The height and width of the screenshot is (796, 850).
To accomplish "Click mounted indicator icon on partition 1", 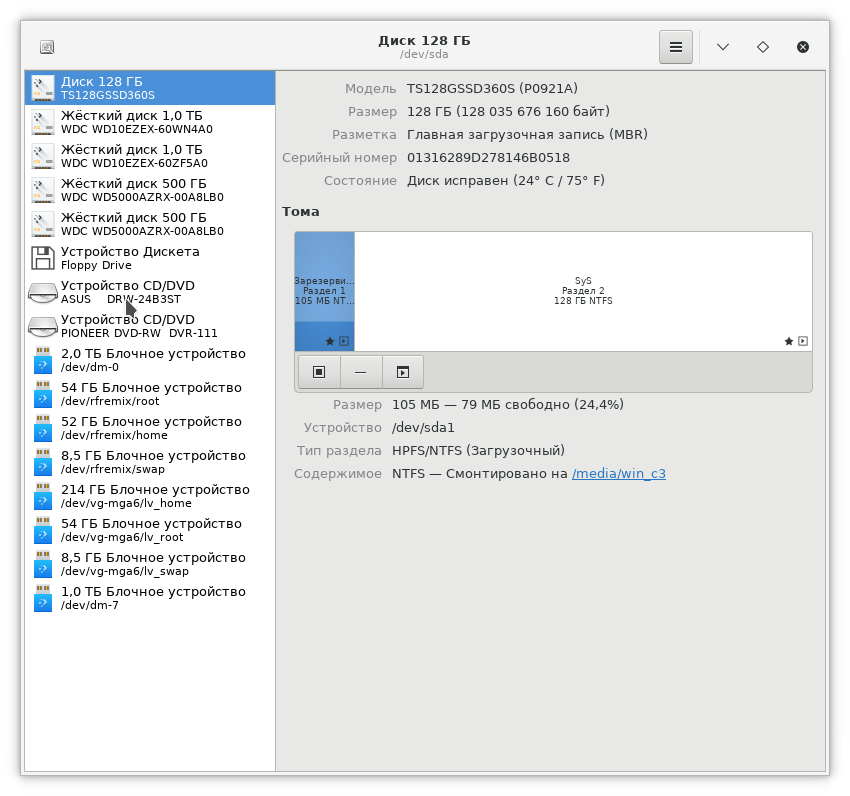I will pos(344,341).
